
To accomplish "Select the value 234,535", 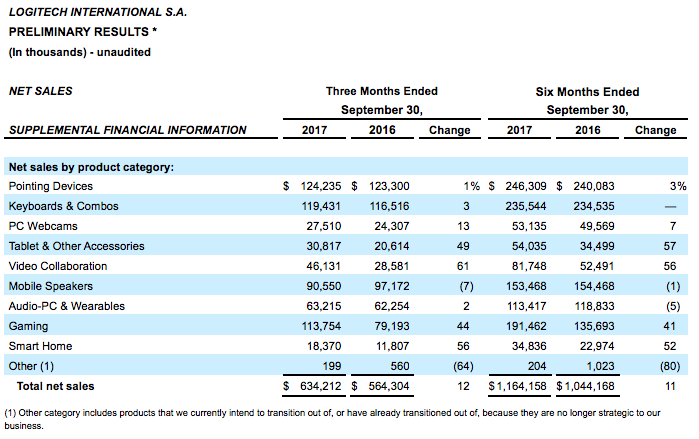I will pyautogui.click(x=594, y=206).
